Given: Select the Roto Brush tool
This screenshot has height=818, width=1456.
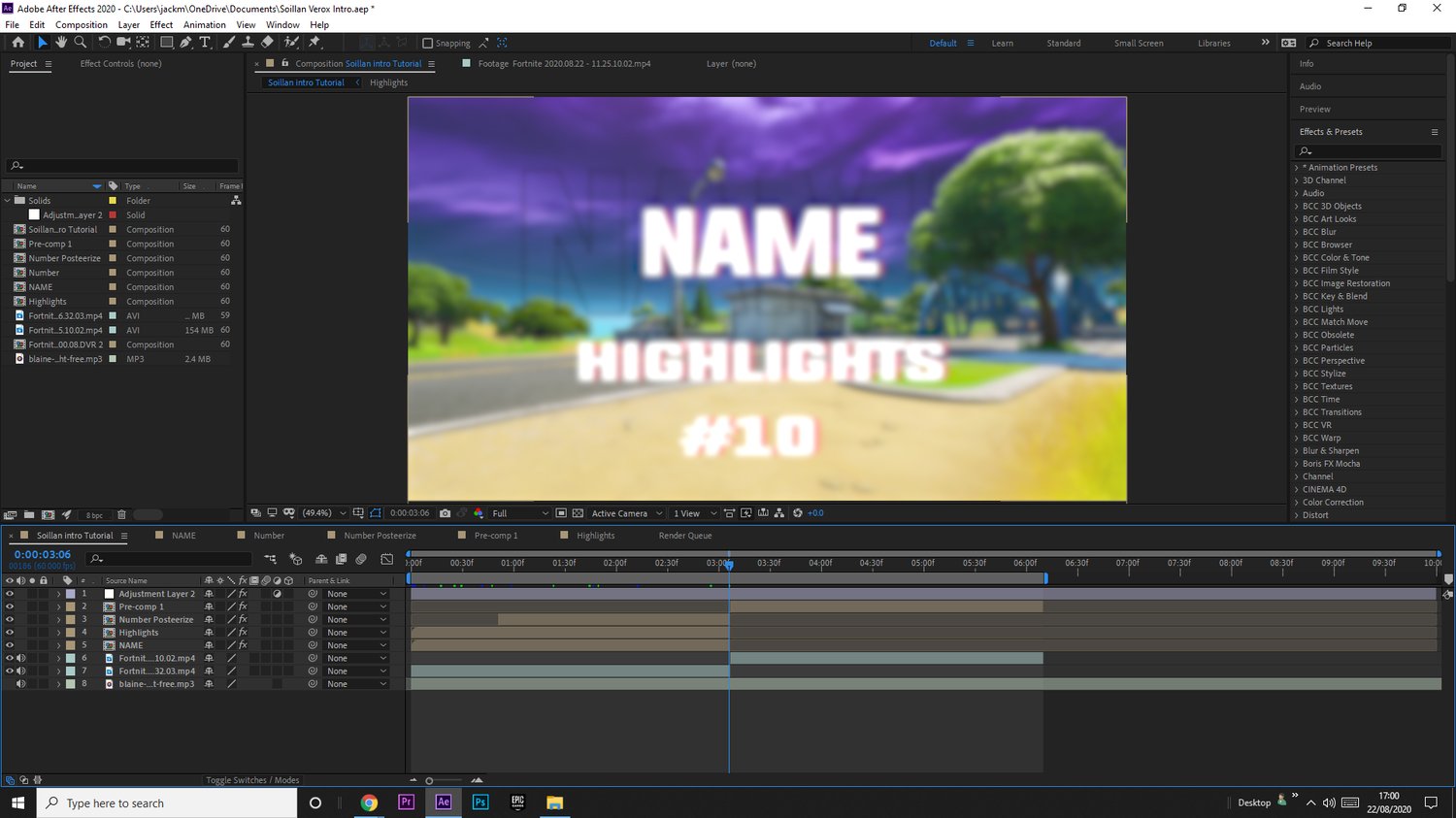Looking at the screenshot, I should (x=291, y=43).
